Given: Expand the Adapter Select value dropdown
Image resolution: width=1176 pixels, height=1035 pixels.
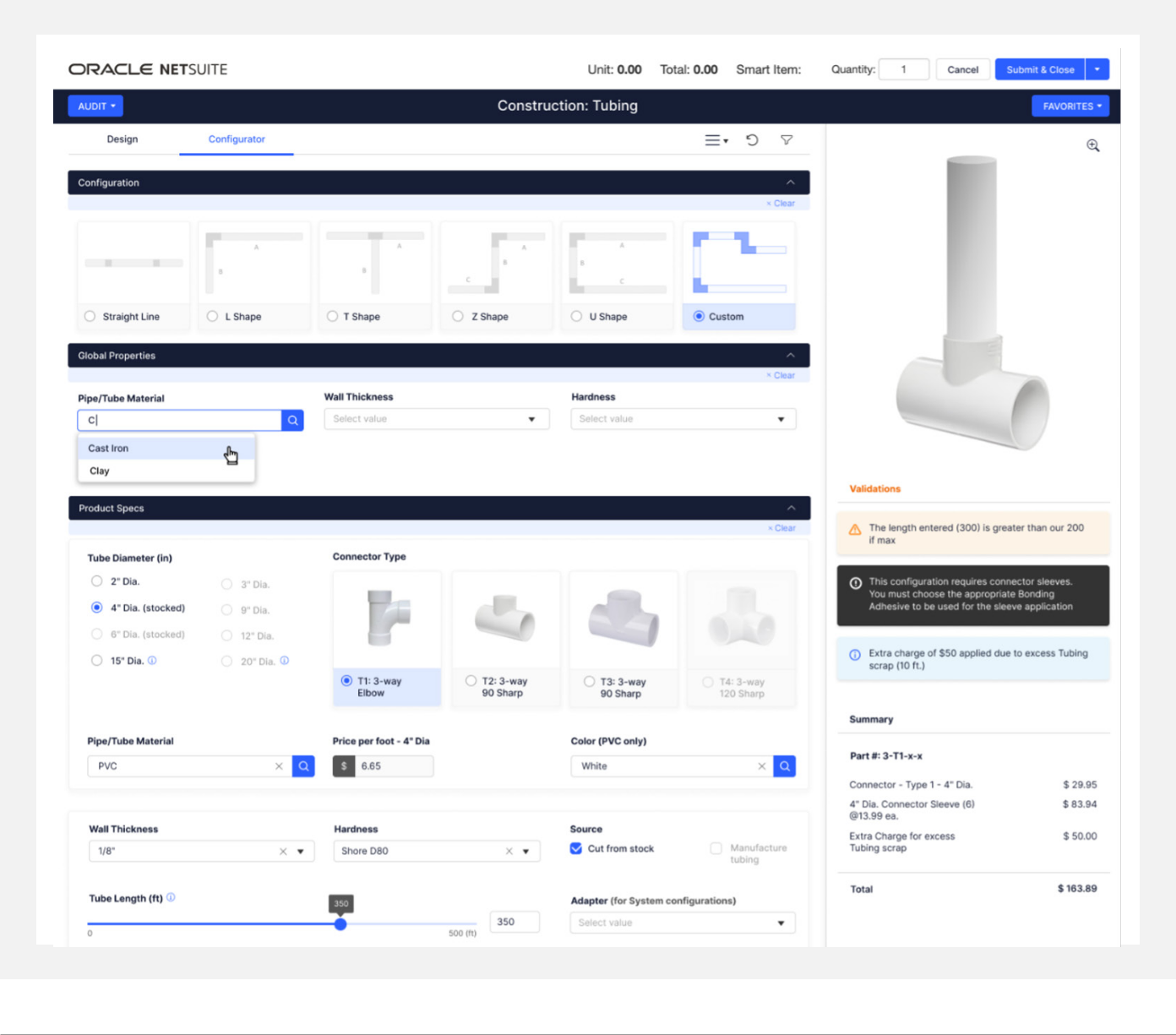Looking at the screenshot, I should [683, 923].
